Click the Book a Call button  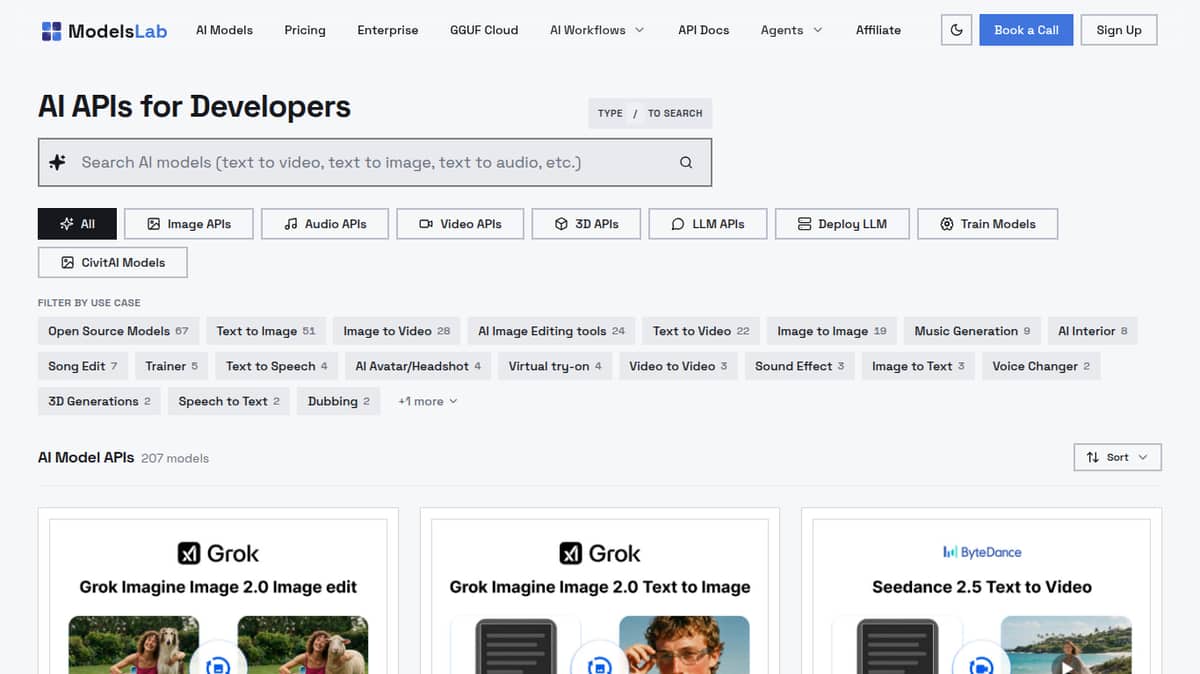click(1026, 30)
